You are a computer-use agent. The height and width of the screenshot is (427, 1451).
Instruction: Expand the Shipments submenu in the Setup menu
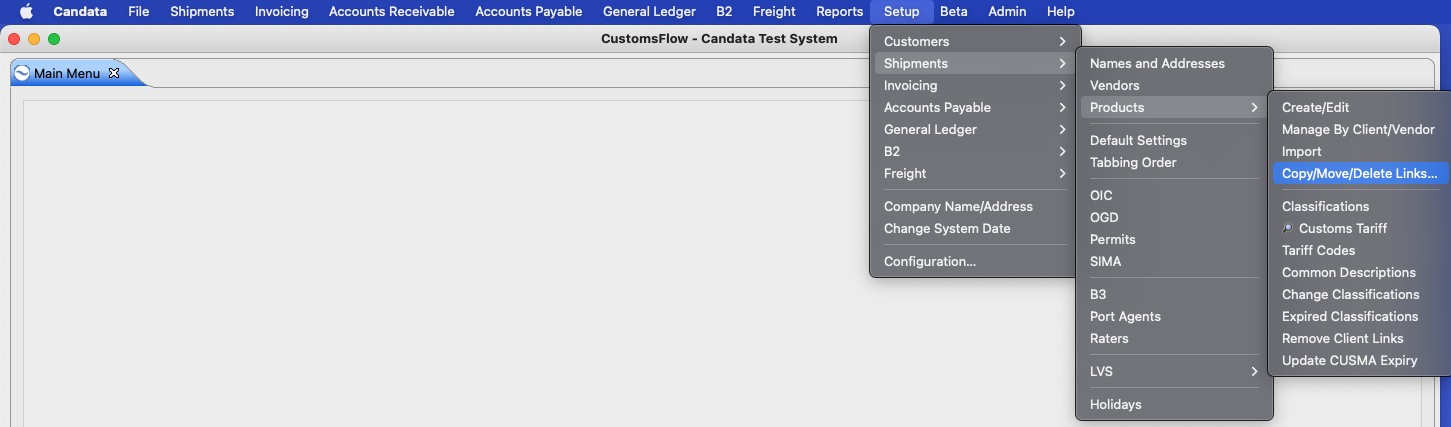pyautogui.click(x=974, y=63)
